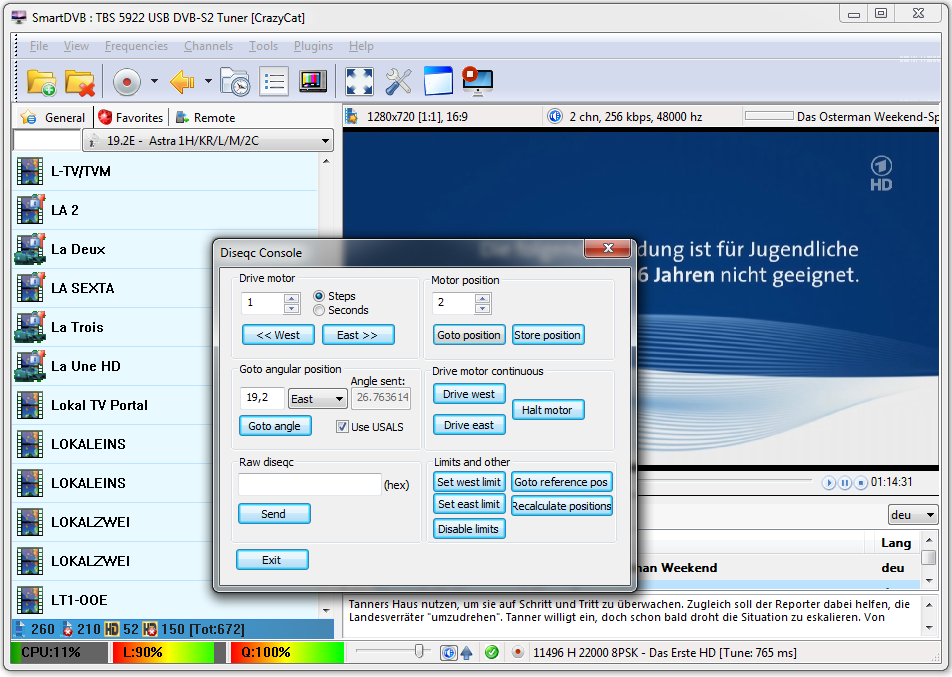
Task: Click the timeshift play button
Action: click(828, 483)
